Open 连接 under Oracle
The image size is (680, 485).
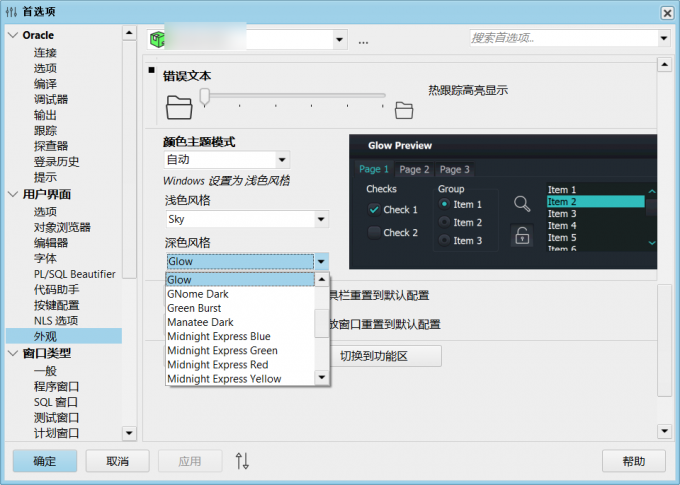pyautogui.click(x=45, y=53)
